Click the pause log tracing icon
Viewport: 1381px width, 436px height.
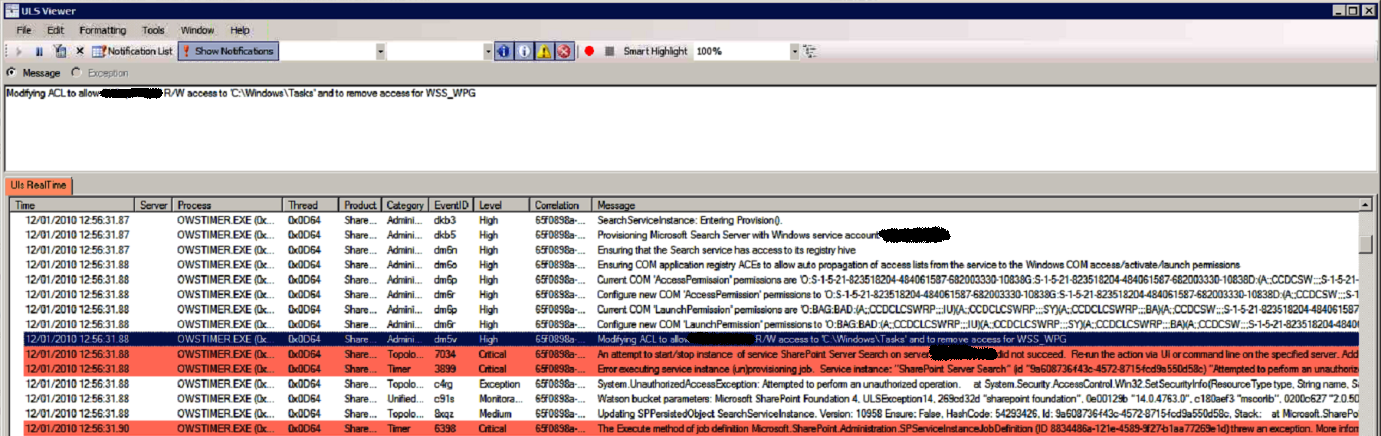(x=39, y=51)
